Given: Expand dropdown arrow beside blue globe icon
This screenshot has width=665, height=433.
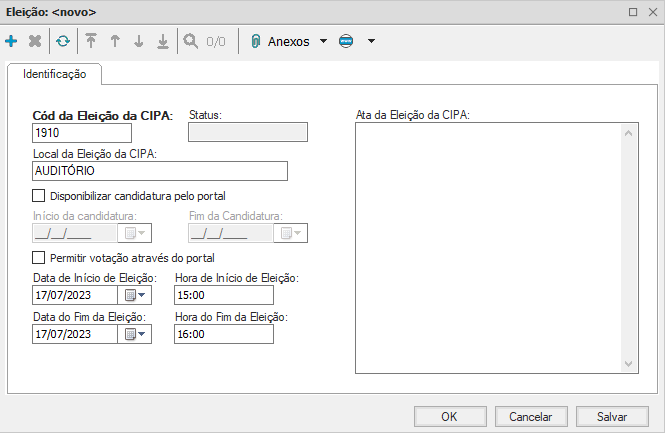Looking at the screenshot, I should 371,42.
